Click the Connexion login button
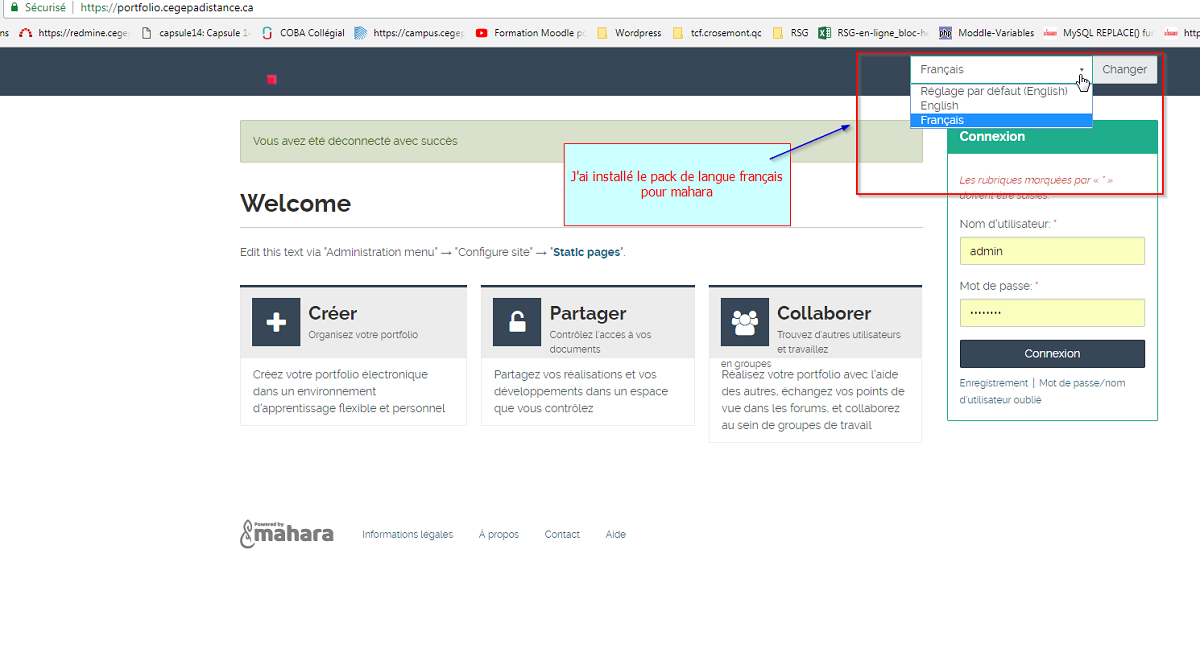Image resolution: width=1200 pixels, height=665 pixels. coord(1052,354)
